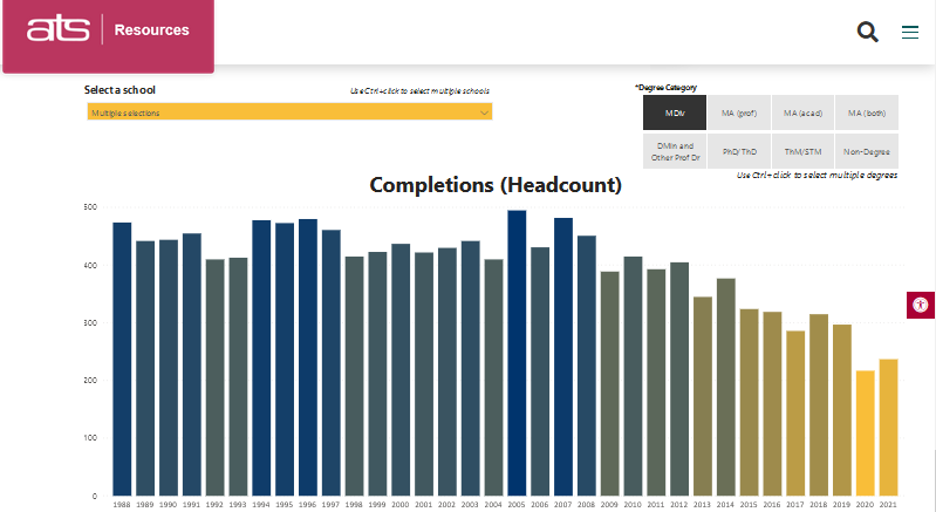Click the yellow 2020 bar
The width and height of the screenshot is (936, 512).
point(865,433)
